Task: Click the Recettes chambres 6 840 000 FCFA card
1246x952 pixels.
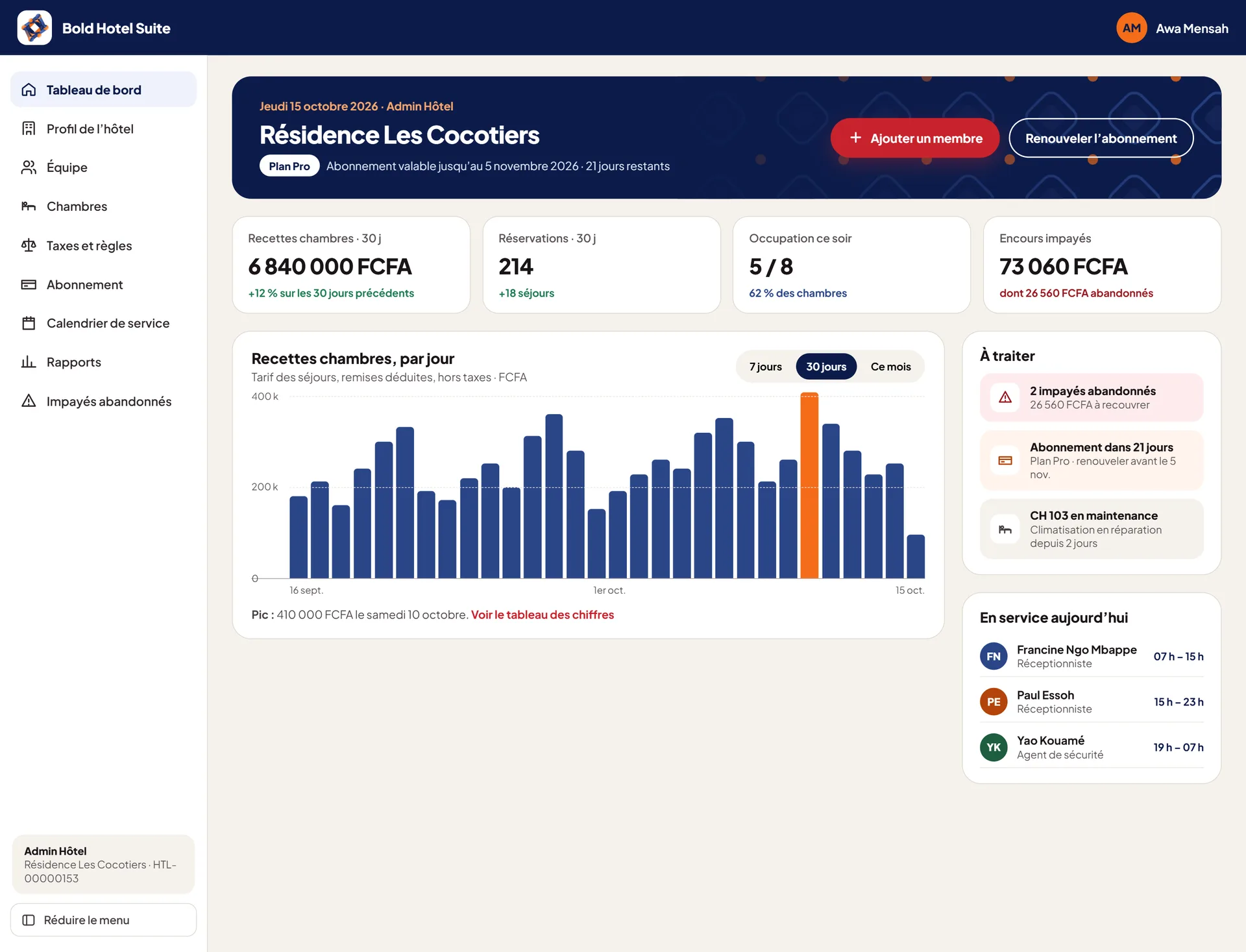Action: pos(351,265)
